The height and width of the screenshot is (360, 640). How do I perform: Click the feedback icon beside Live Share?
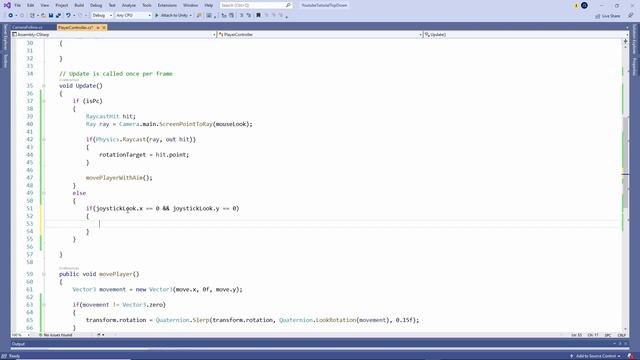pyautogui.click(x=631, y=16)
